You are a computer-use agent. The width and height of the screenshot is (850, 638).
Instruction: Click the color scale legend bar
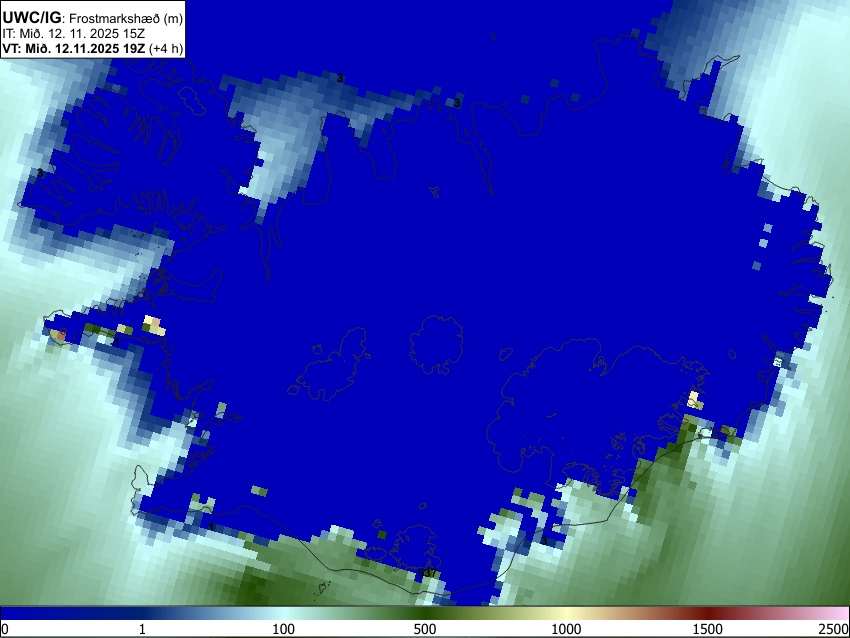click(x=425, y=613)
